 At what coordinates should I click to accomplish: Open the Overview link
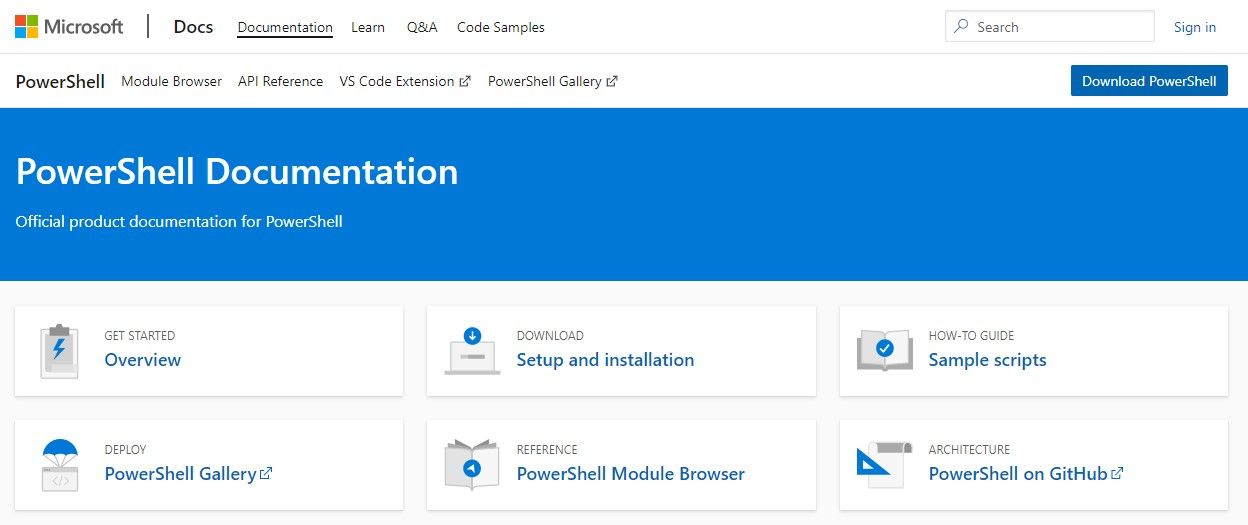tap(143, 360)
